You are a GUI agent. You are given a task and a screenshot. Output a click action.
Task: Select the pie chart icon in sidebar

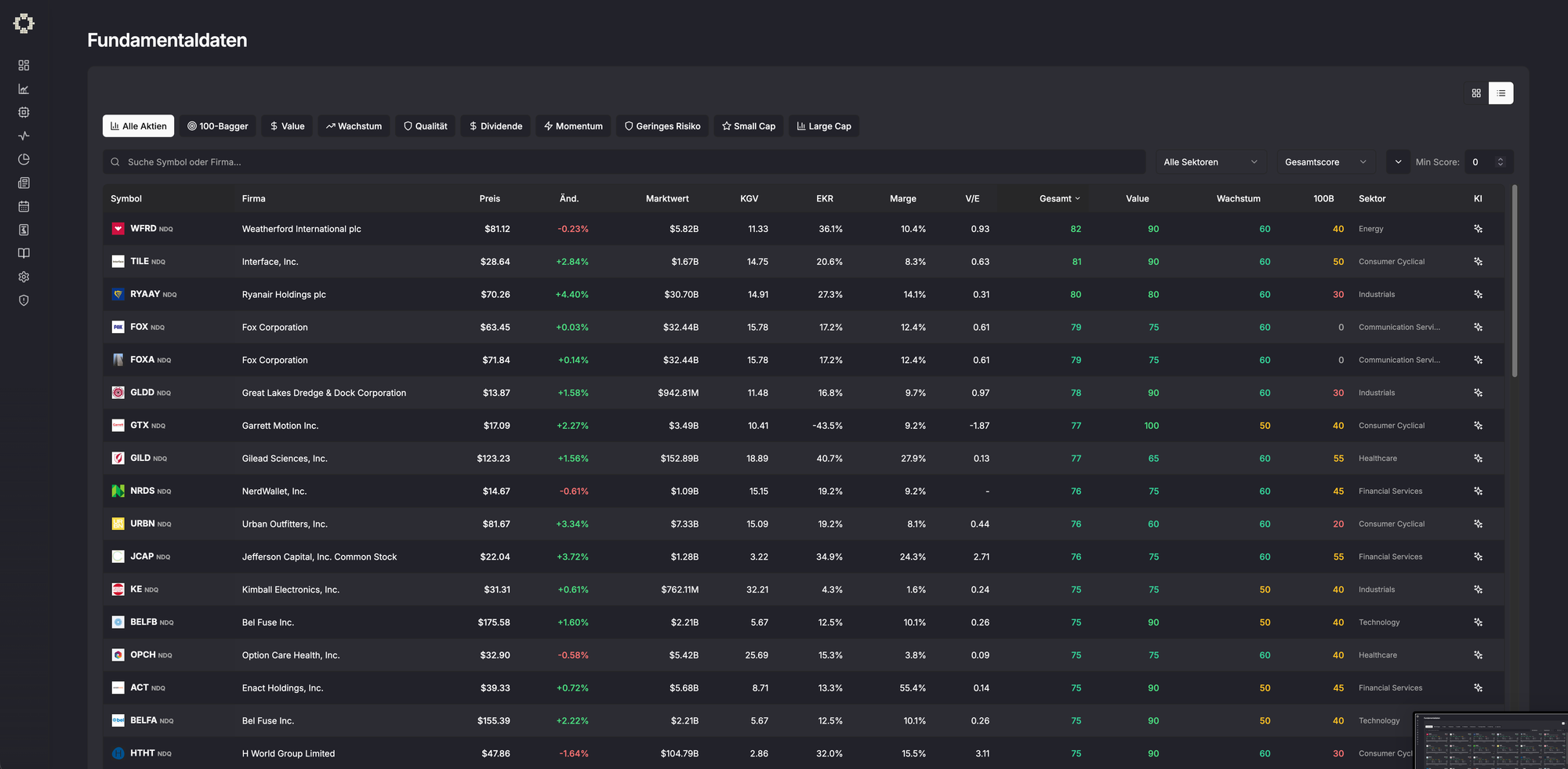(x=24, y=159)
